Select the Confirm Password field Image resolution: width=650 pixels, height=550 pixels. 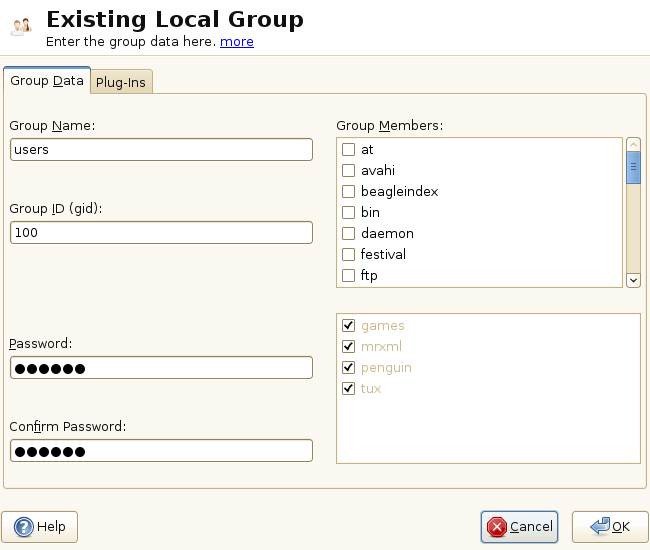tap(161, 451)
